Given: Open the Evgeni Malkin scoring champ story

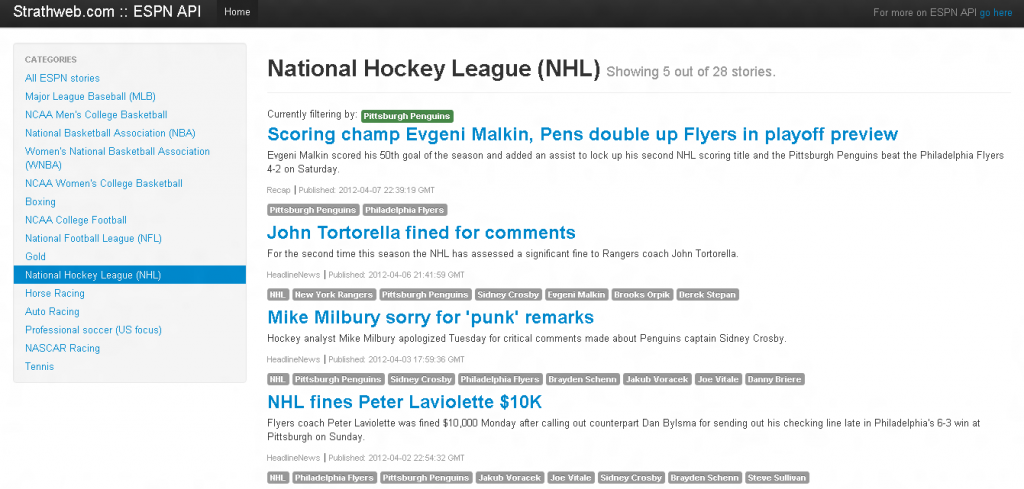Looking at the screenshot, I should click(x=583, y=134).
